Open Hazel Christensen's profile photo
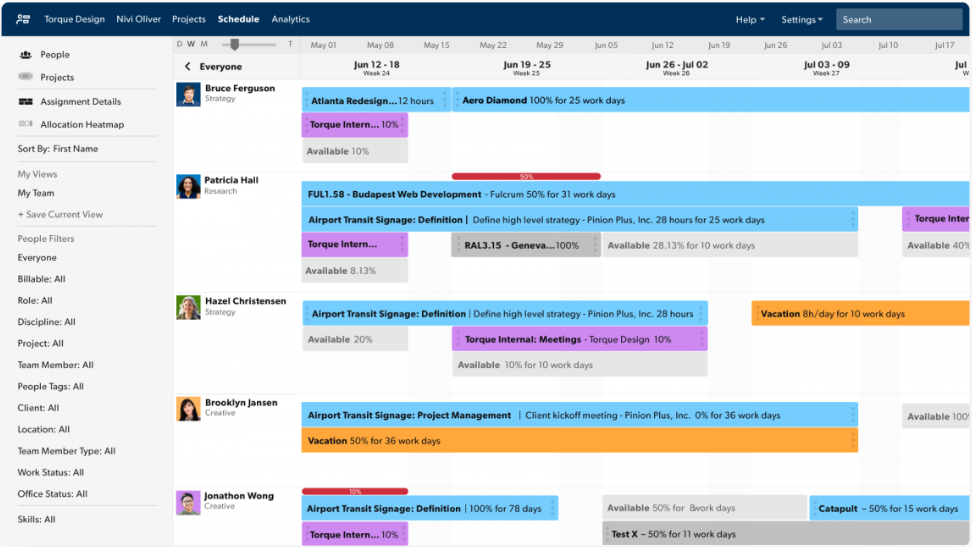Screen dimensions: 972x547 [x=188, y=307]
